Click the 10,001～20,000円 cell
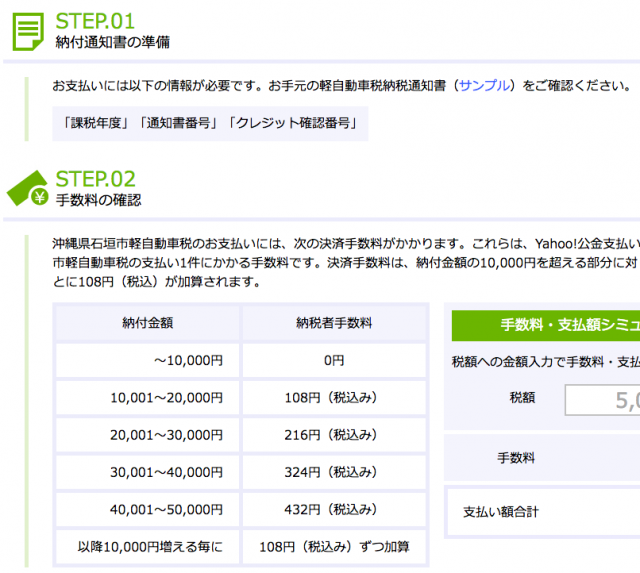Viewport: 640px width, 573px height. (x=147, y=398)
